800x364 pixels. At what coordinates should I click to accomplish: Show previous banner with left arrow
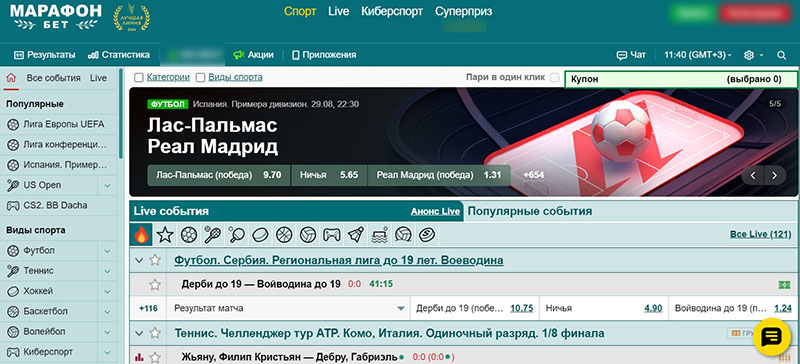coord(753,176)
